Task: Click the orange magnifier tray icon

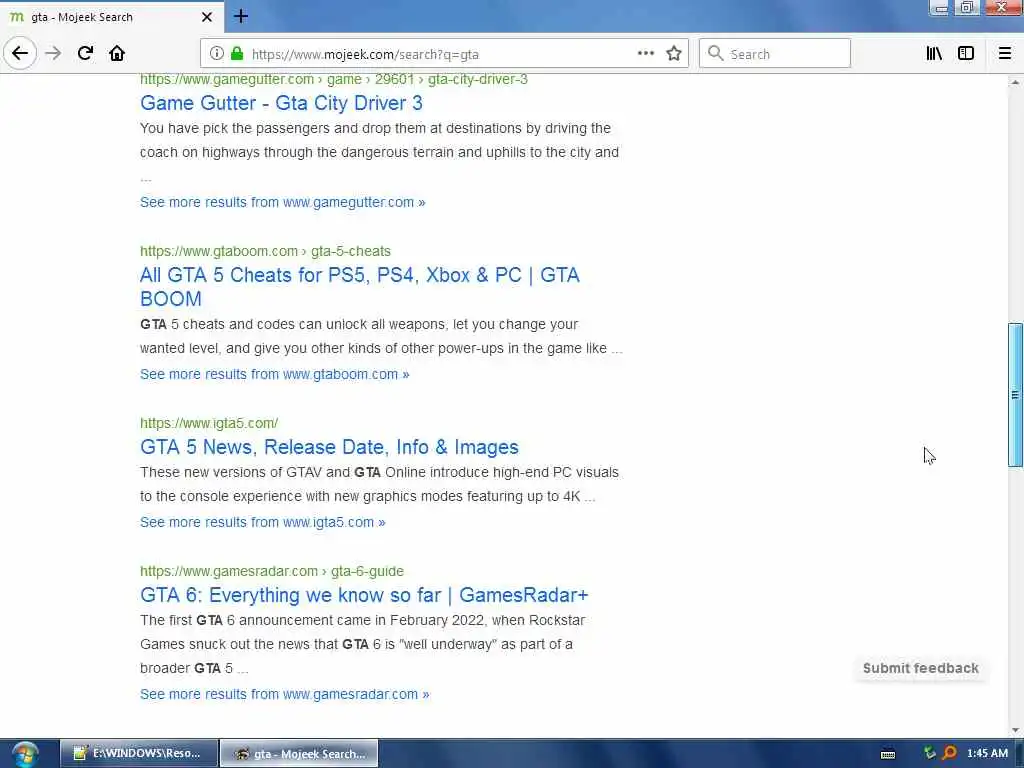Action: [x=949, y=753]
